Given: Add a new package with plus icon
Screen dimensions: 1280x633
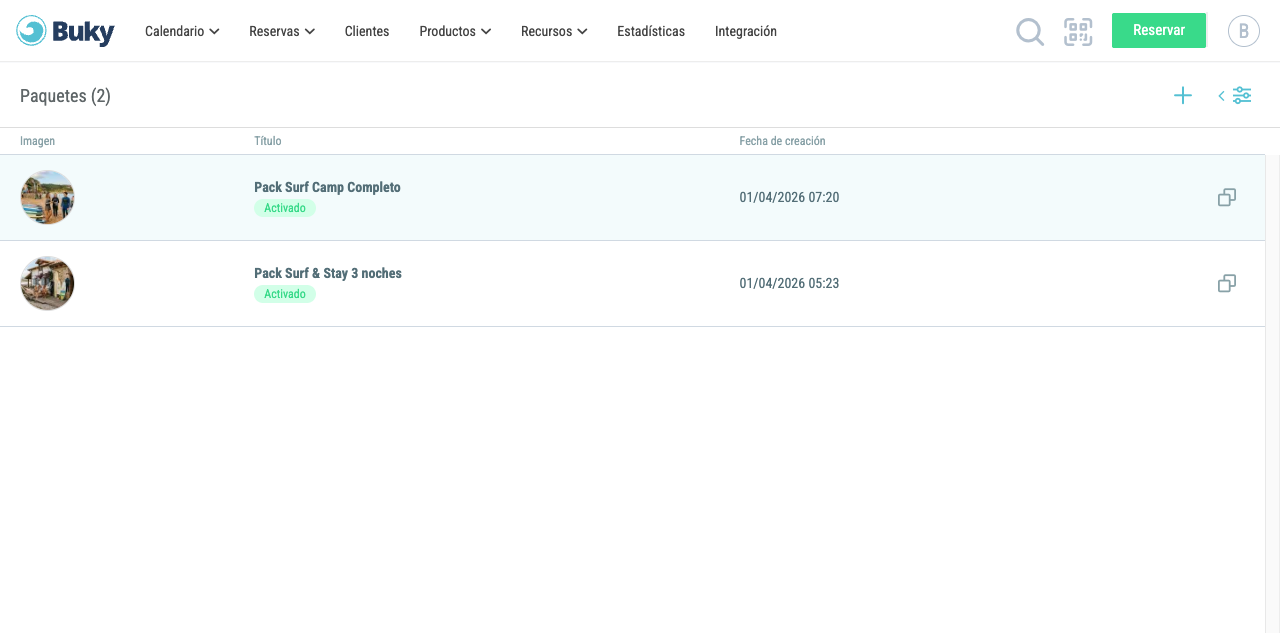Looking at the screenshot, I should (x=1183, y=96).
